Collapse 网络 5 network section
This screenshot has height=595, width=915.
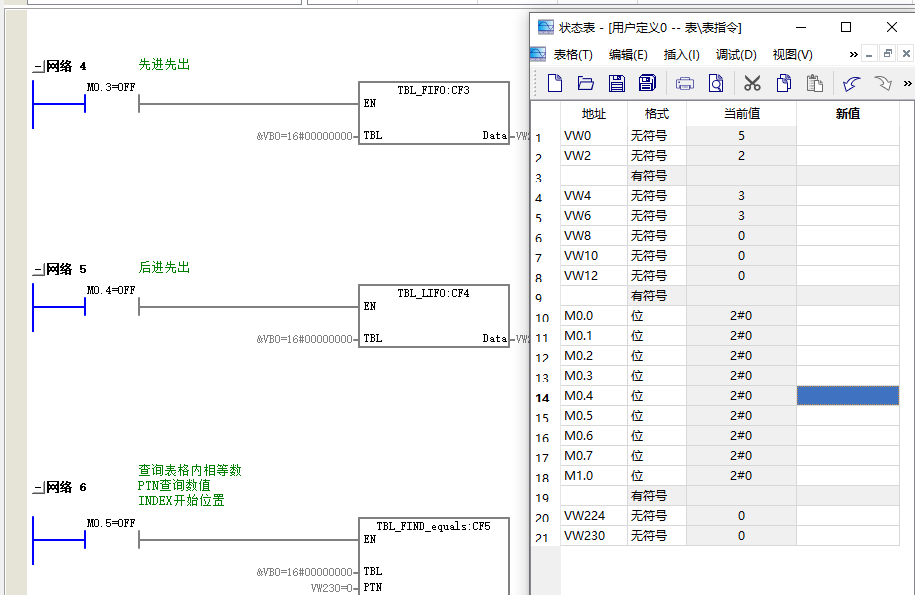click(39, 270)
